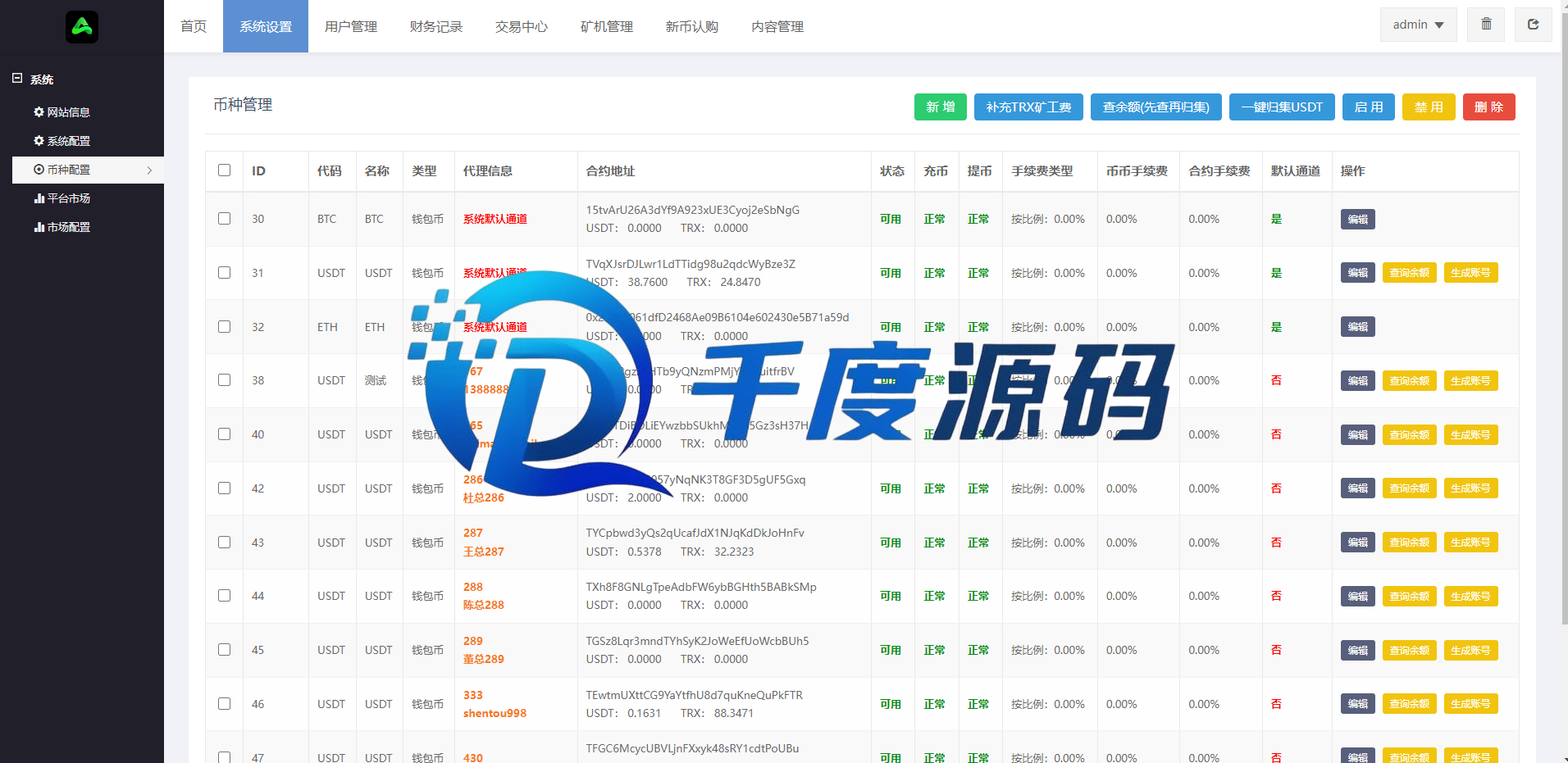Open 用户管理 tab
The width and height of the screenshot is (1568, 763).
pyautogui.click(x=351, y=26)
